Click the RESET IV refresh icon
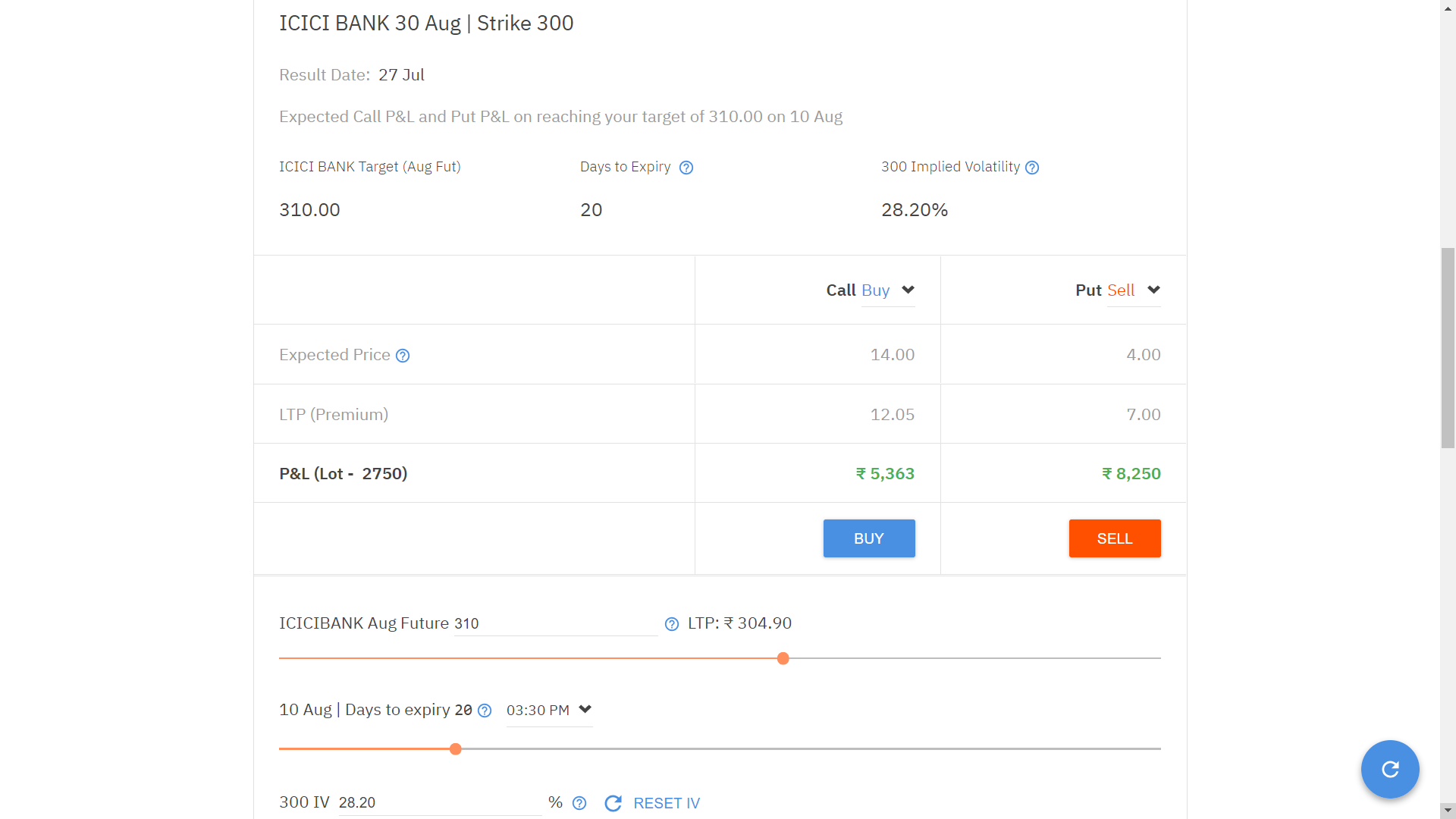The image size is (1456, 819). [x=613, y=803]
